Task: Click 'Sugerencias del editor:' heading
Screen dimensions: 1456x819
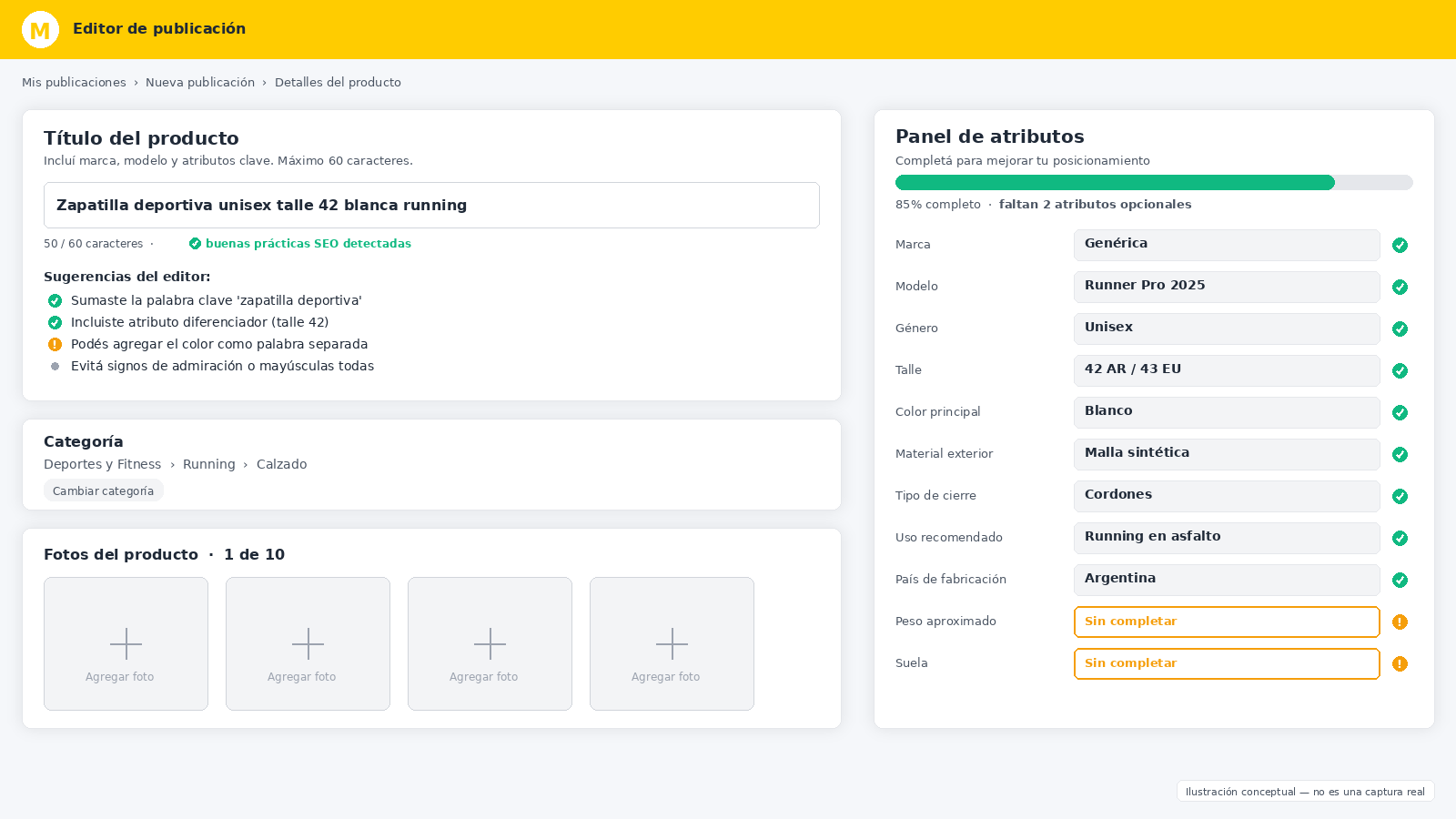Action: pyautogui.click(x=126, y=277)
